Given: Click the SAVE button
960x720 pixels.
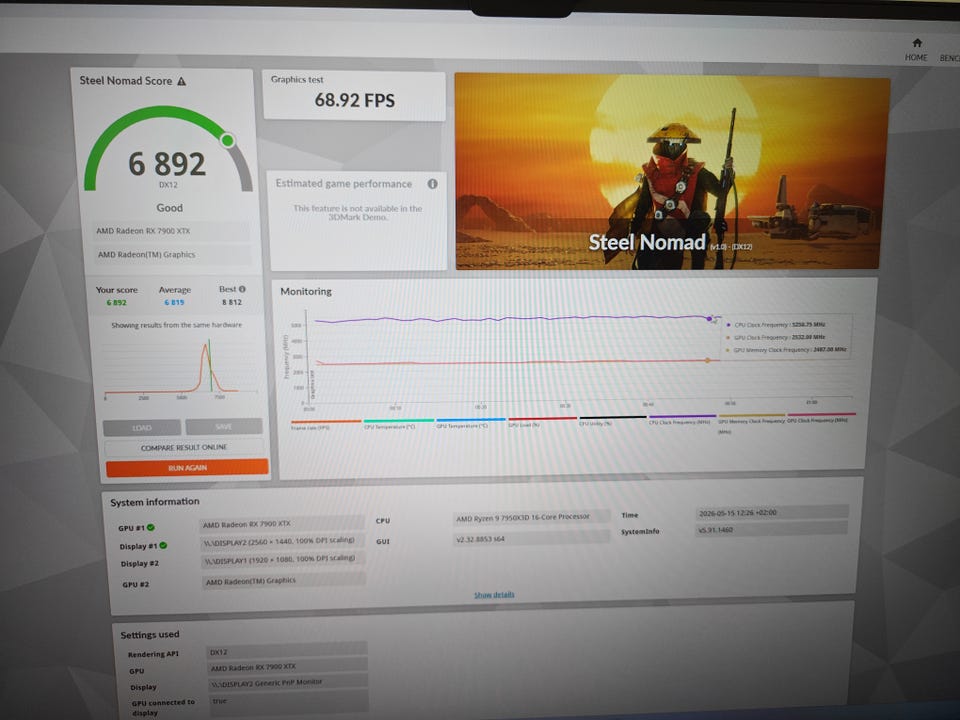Looking at the screenshot, I should (224, 426).
